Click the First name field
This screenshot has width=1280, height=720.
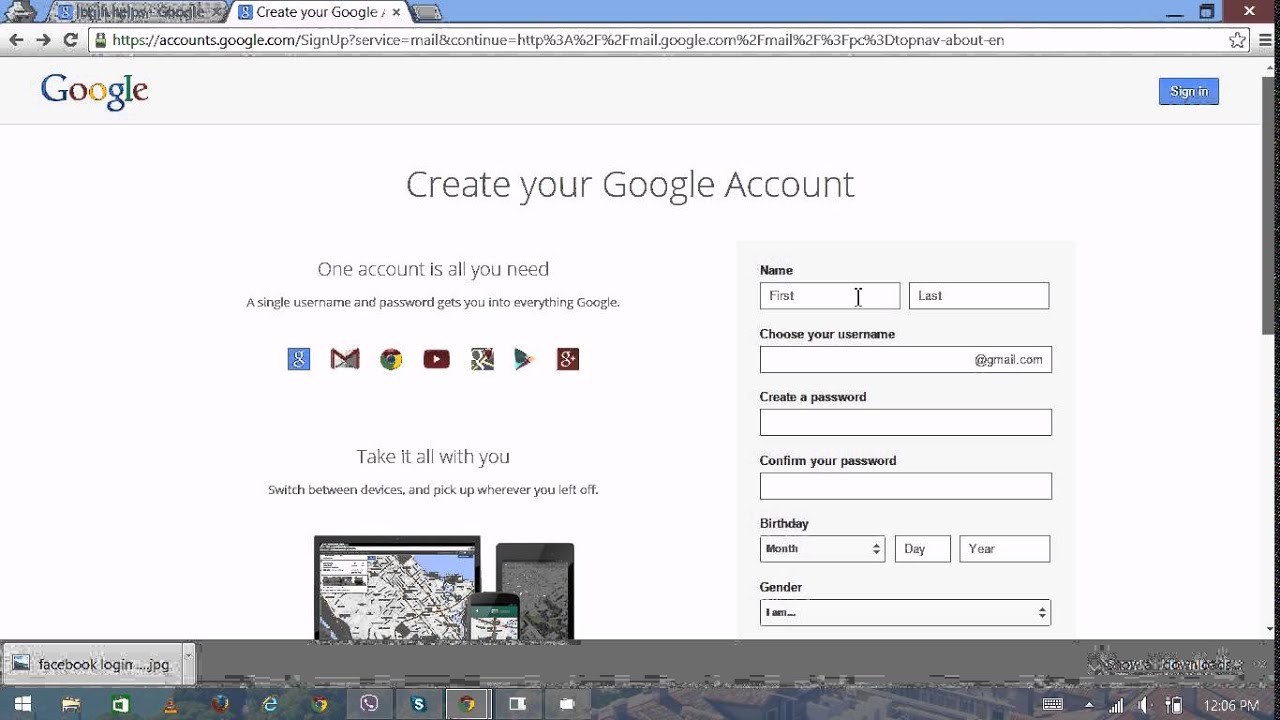(830, 296)
